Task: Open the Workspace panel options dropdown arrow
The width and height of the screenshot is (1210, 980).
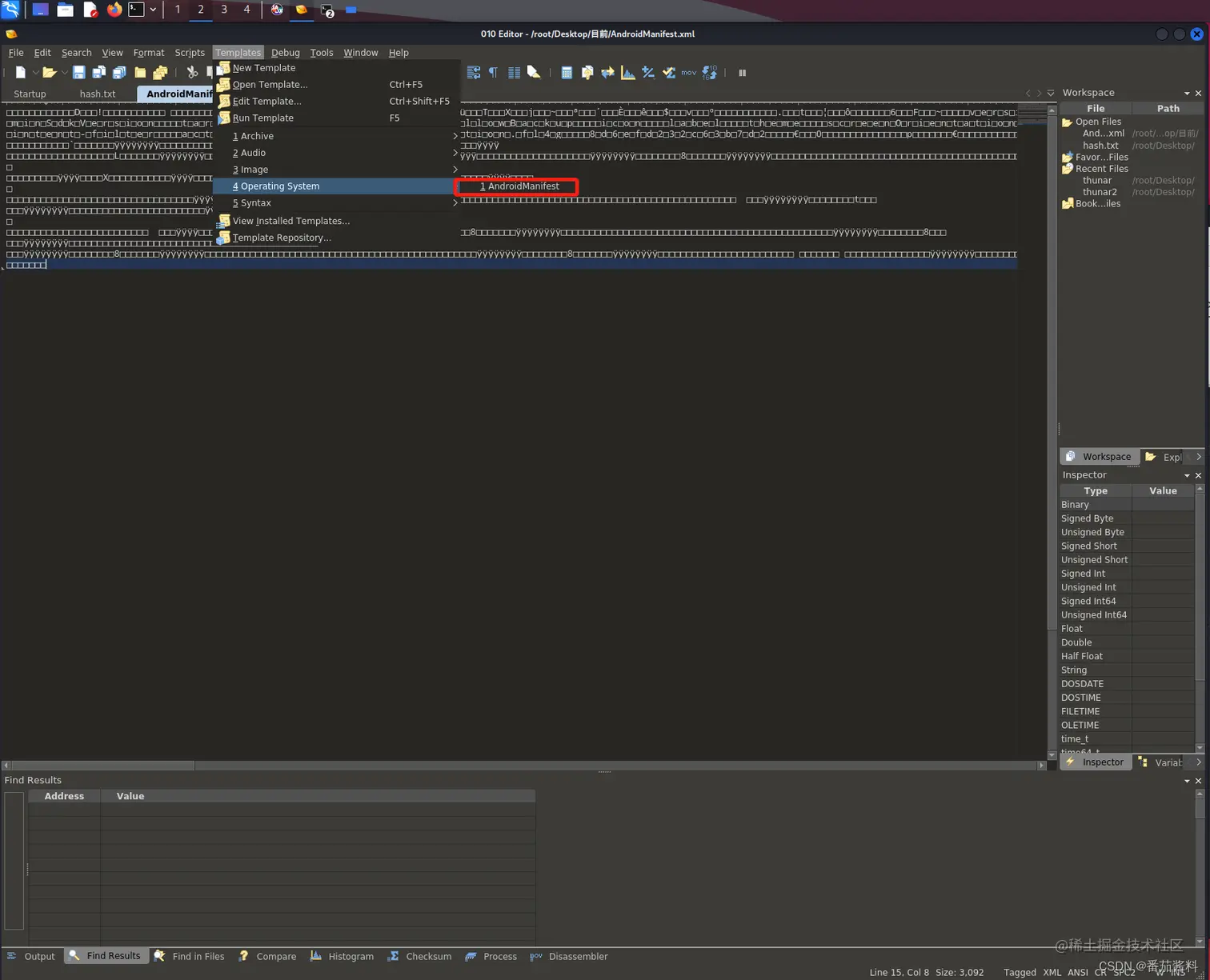Action: (x=1187, y=93)
